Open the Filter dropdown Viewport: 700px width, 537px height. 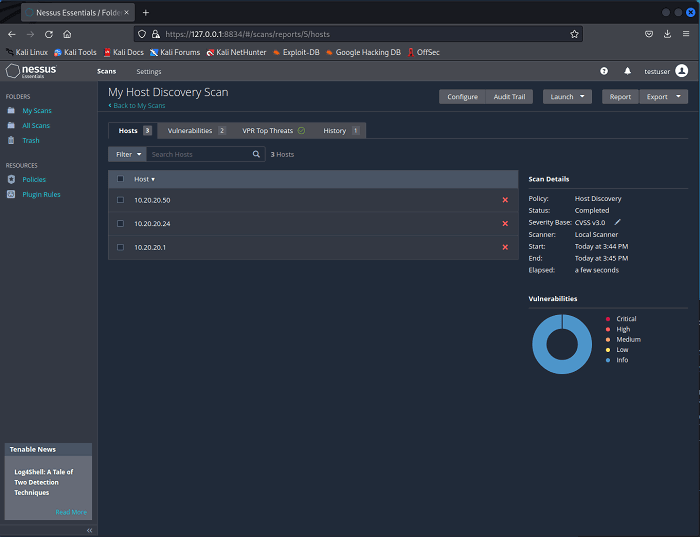coord(127,154)
